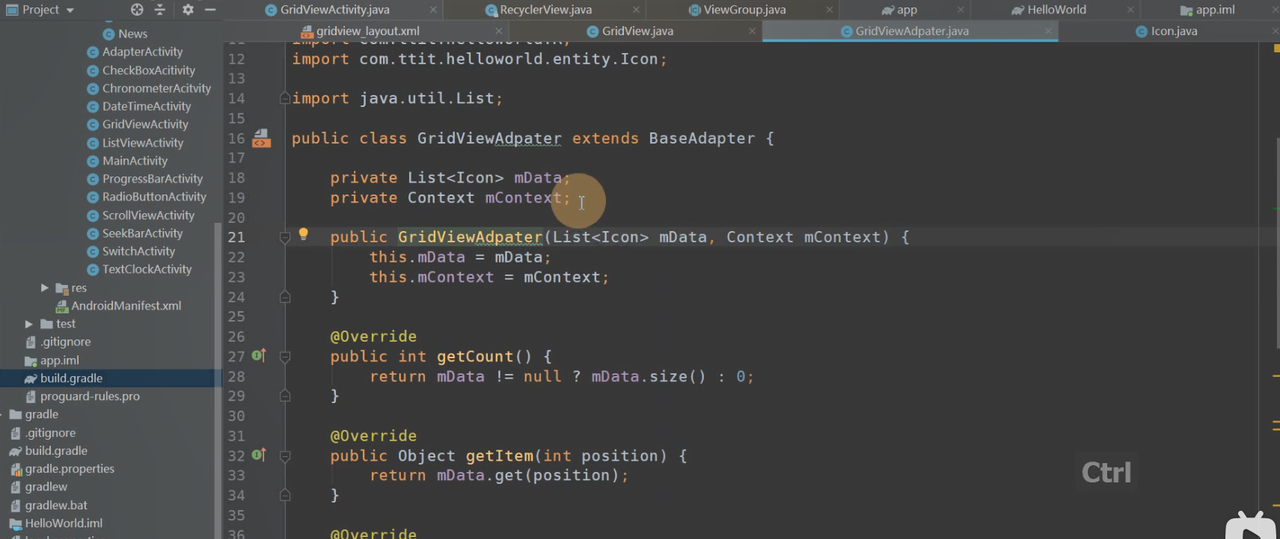Open the Project panel settings gear
Image resolution: width=1280 pixels, height=539 pixels.
coord(188,10)
